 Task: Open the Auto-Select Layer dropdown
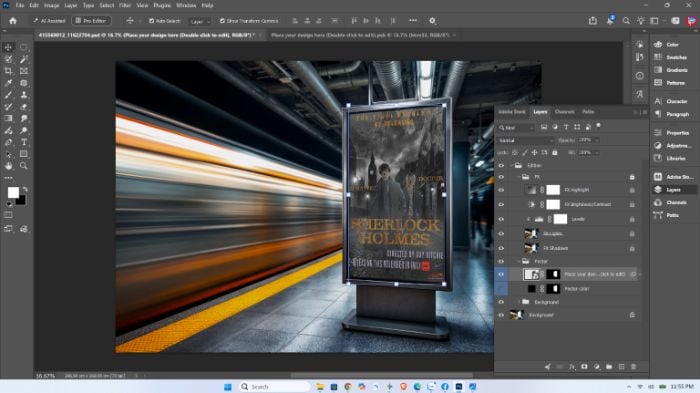pos(200,21)
